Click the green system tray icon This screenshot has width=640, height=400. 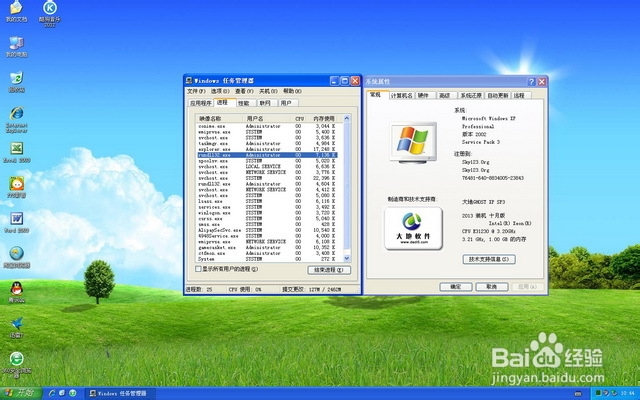pos(599,393)
